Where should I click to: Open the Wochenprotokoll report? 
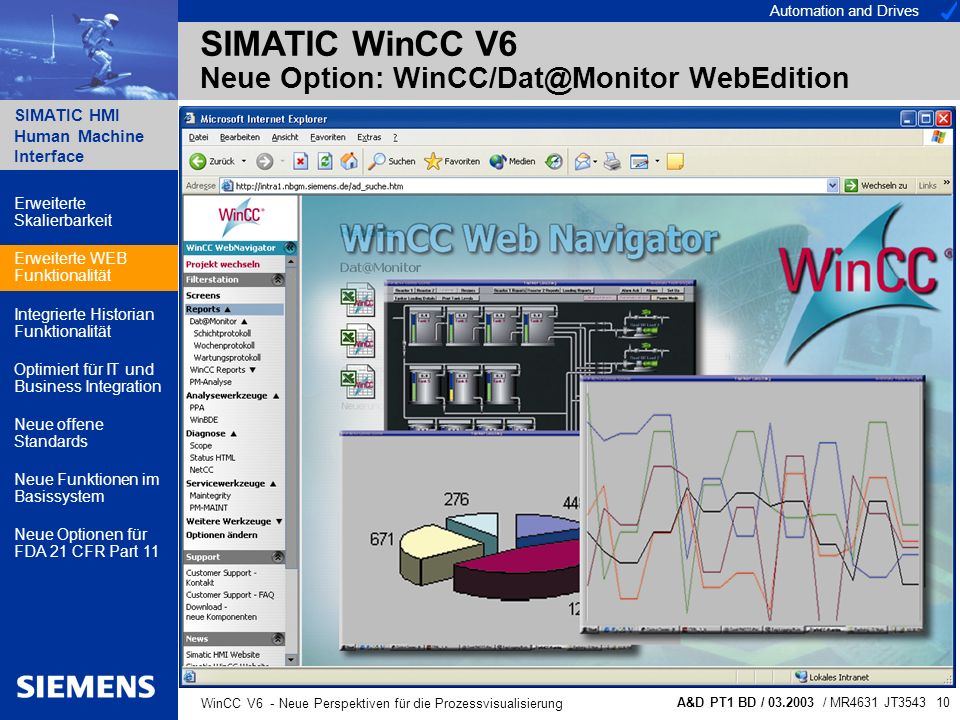pos(224,345)
